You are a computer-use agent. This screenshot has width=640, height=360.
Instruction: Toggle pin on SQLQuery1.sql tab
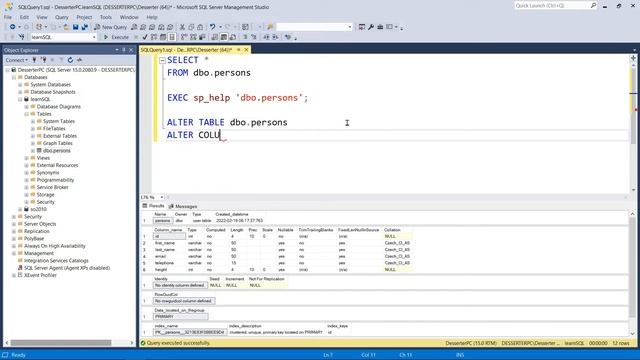239,50
